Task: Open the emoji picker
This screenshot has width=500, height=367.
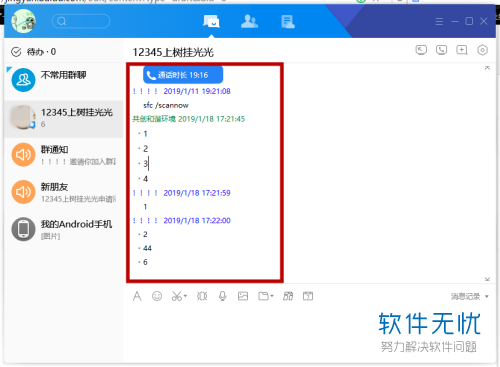Action: (x=157, y=296)
